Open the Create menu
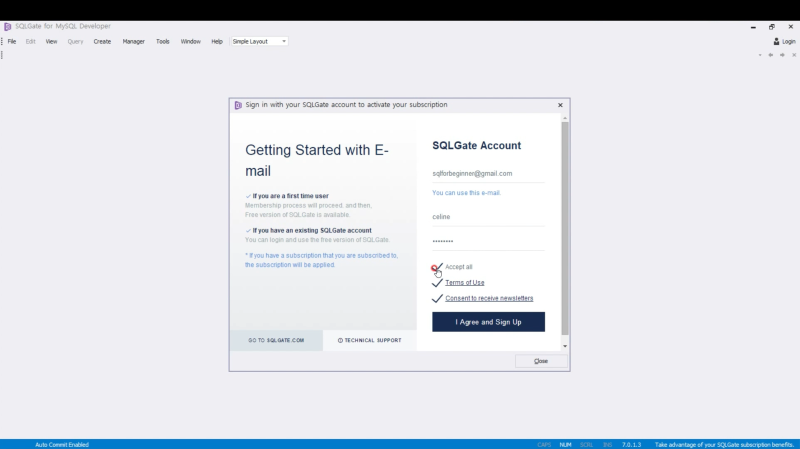 click(x=102, y=41)
